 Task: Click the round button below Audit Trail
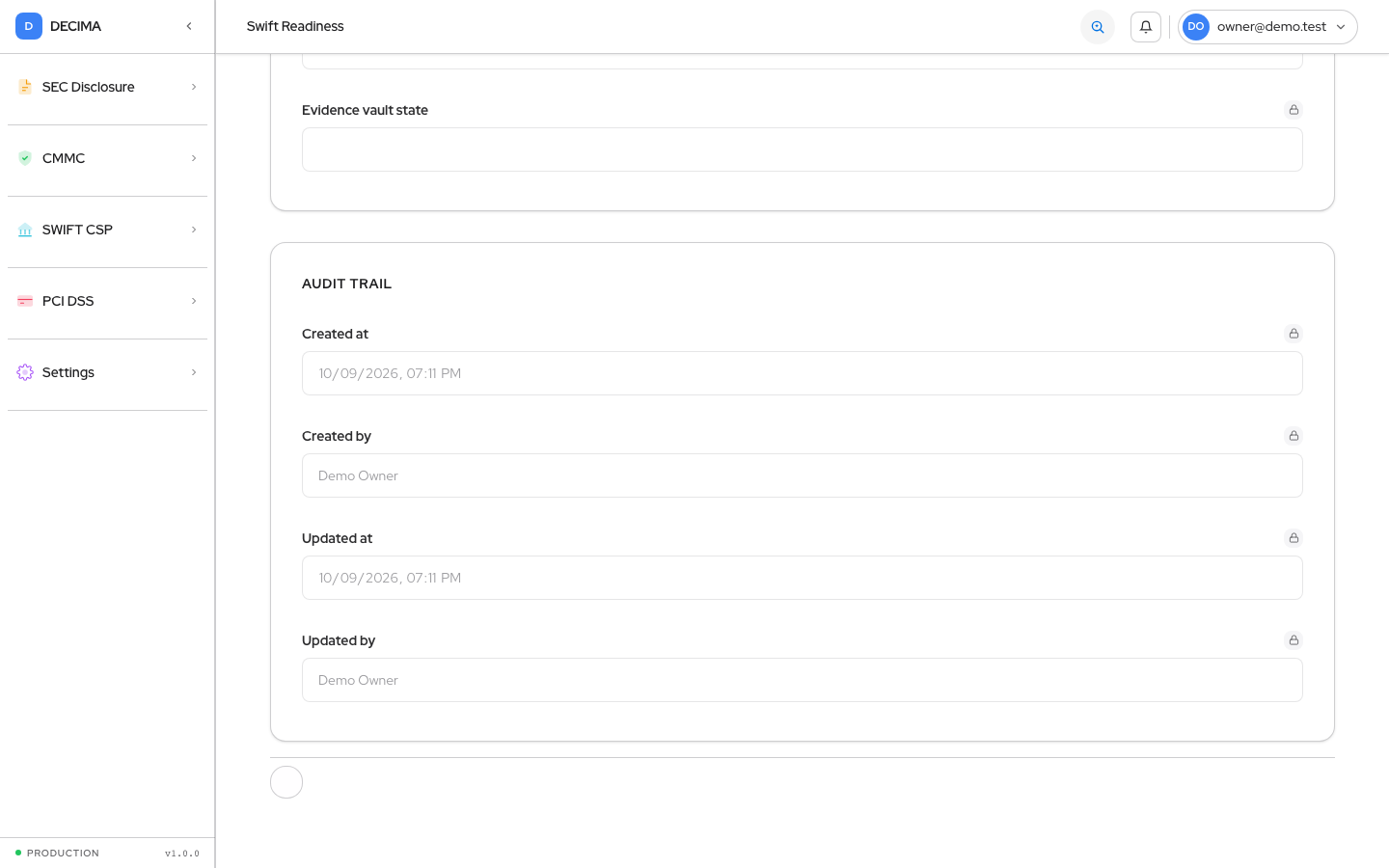(286, 782)
